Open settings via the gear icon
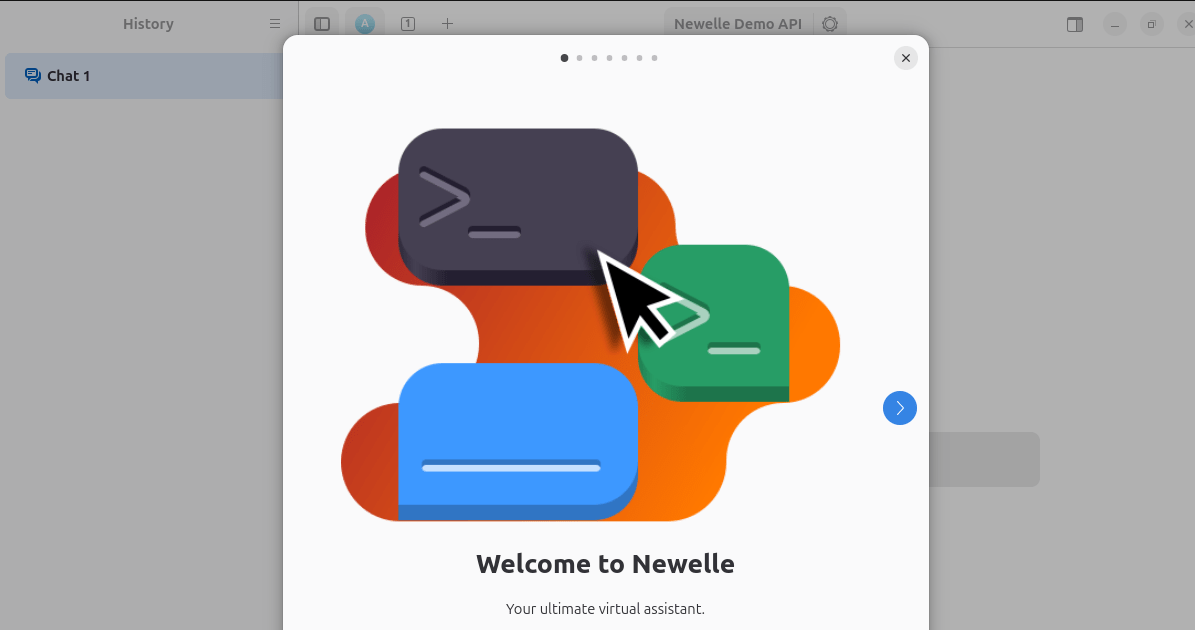 [830, 23]
